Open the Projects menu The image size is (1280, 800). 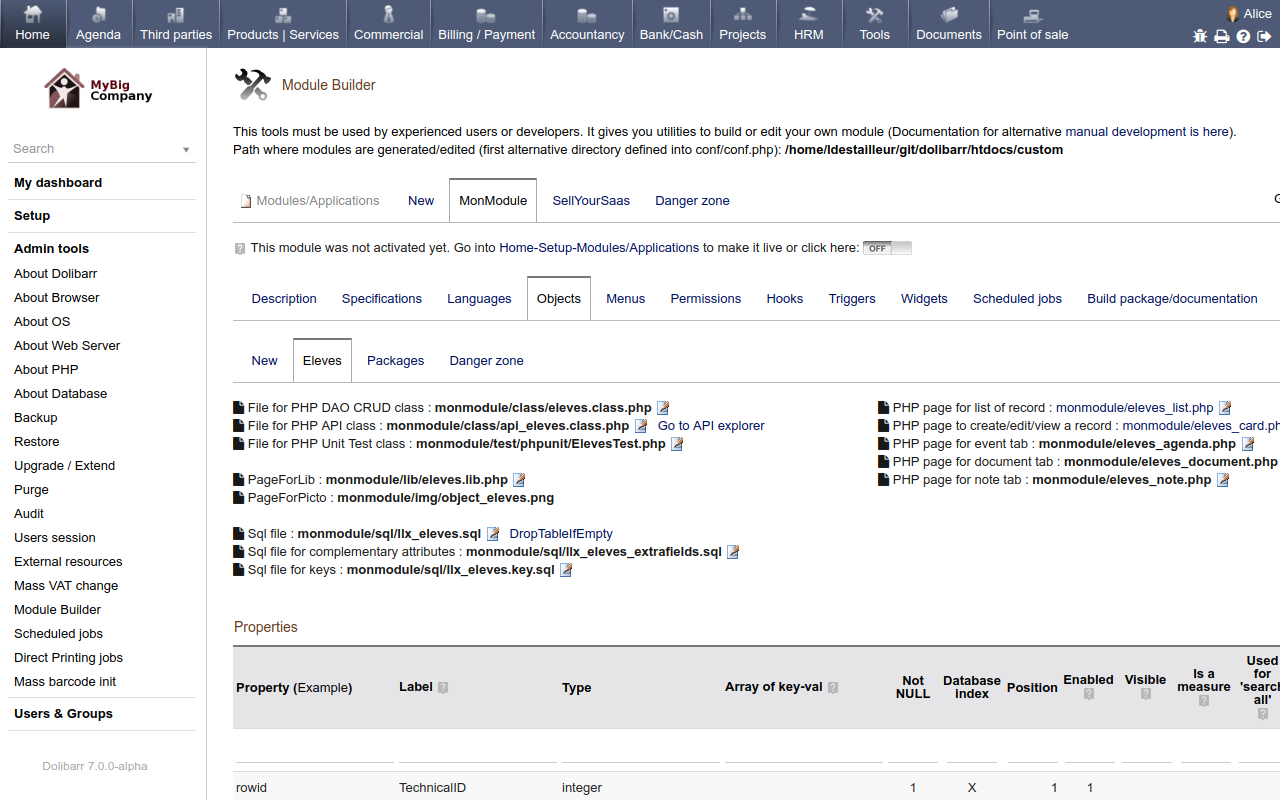click(x=743, y=24)
